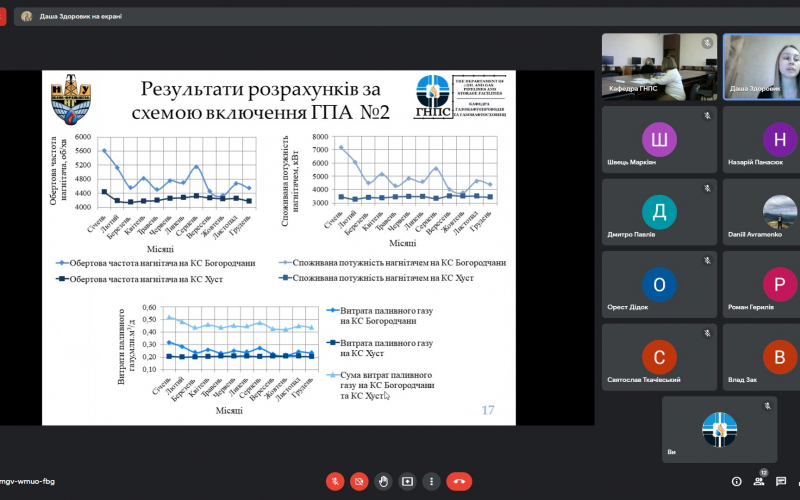Click your own tile logo avatar (Ви)
The width and height of the screenshot is (800, 500).
719,430
